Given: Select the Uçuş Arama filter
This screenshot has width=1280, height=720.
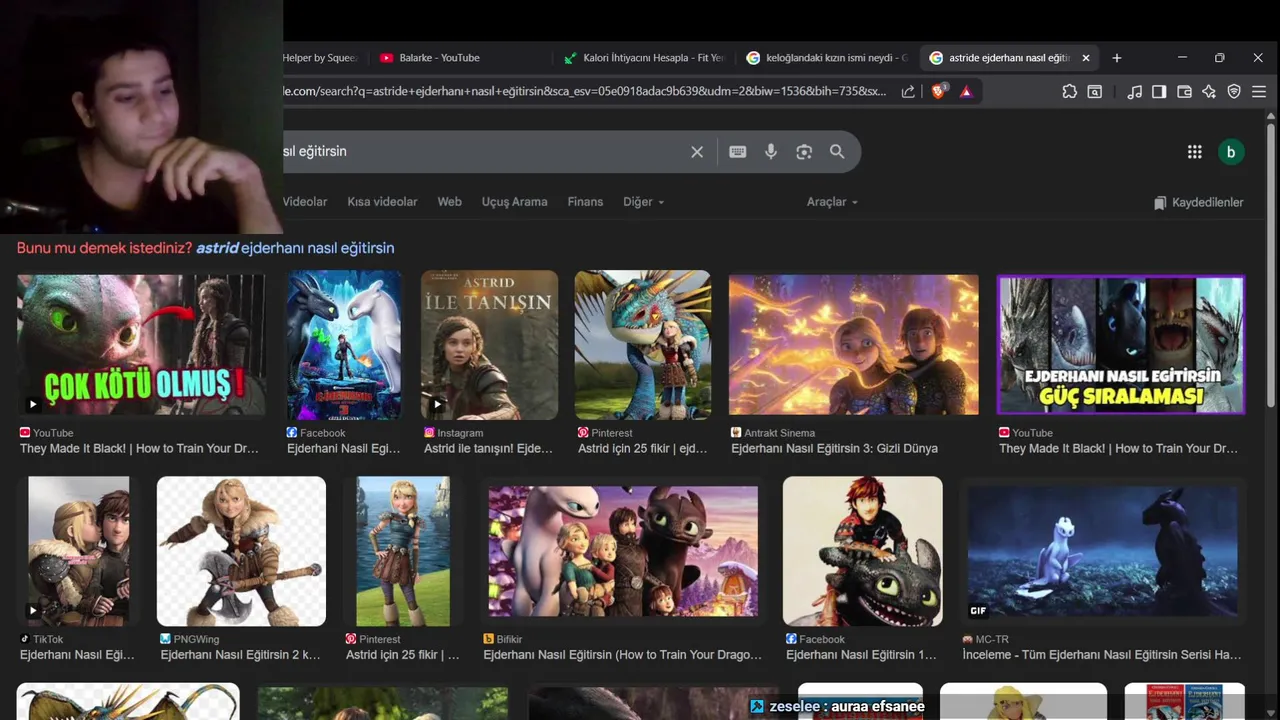Looking at the screenshot, I should click(514, 202).
